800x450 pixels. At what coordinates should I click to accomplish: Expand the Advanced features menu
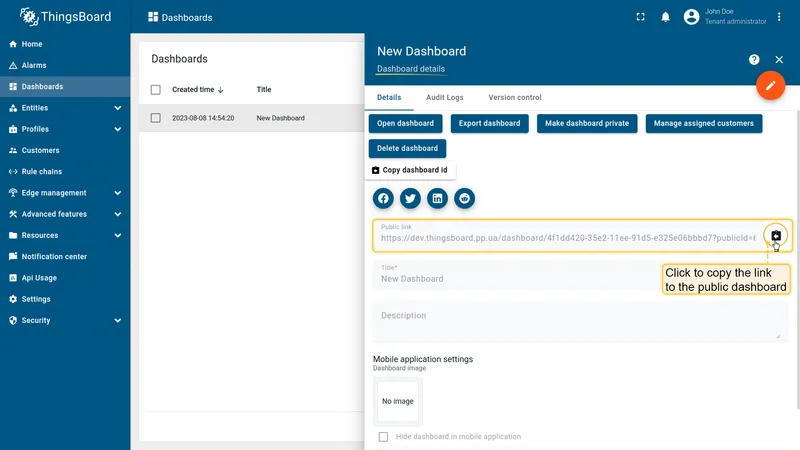65,214
